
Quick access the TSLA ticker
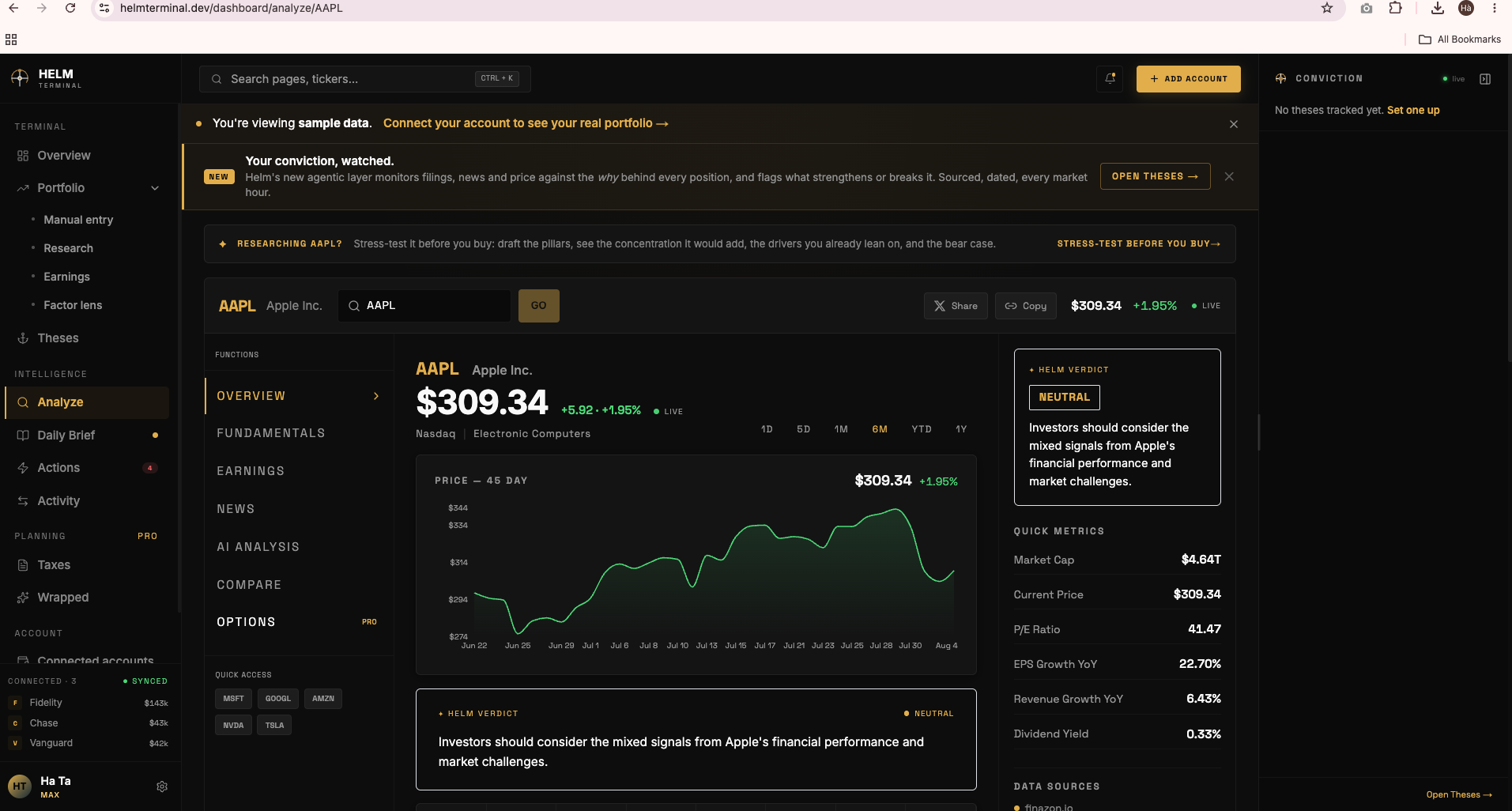tap(274, 726)
